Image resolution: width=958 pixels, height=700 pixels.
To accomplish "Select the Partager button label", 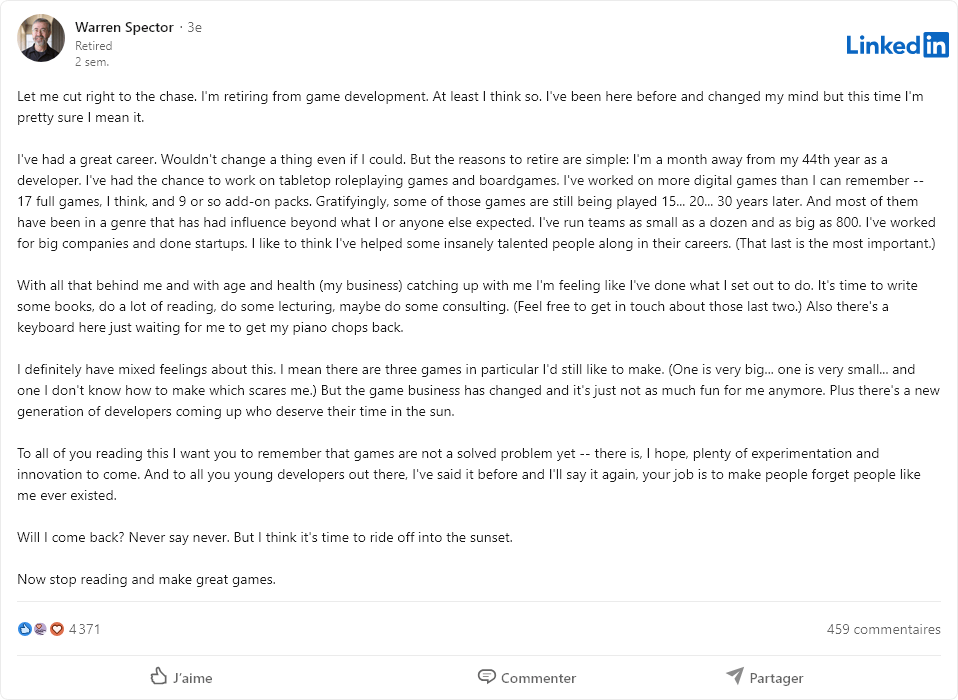I will [x=776, y=678].
